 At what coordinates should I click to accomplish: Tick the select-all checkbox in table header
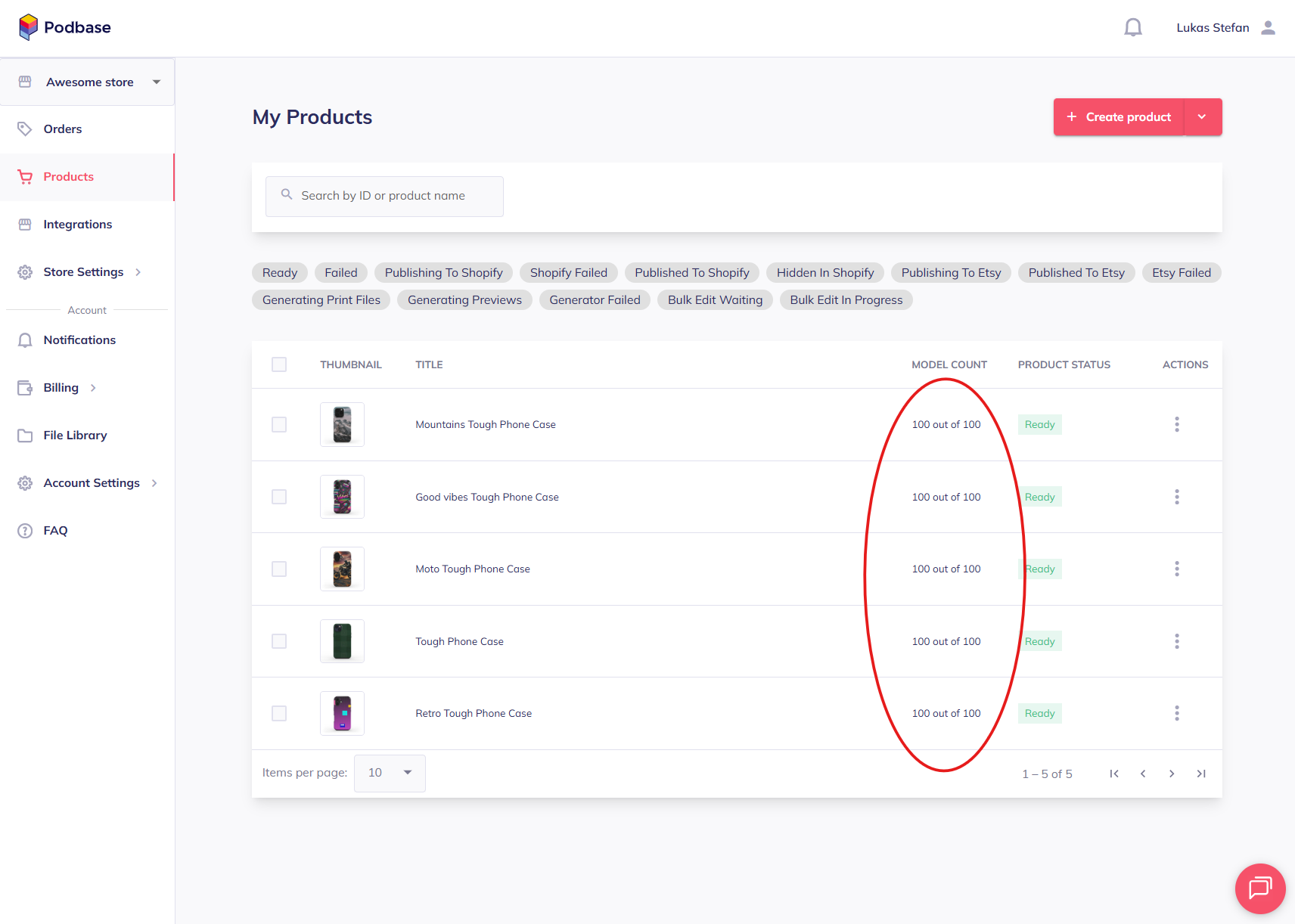279,364
